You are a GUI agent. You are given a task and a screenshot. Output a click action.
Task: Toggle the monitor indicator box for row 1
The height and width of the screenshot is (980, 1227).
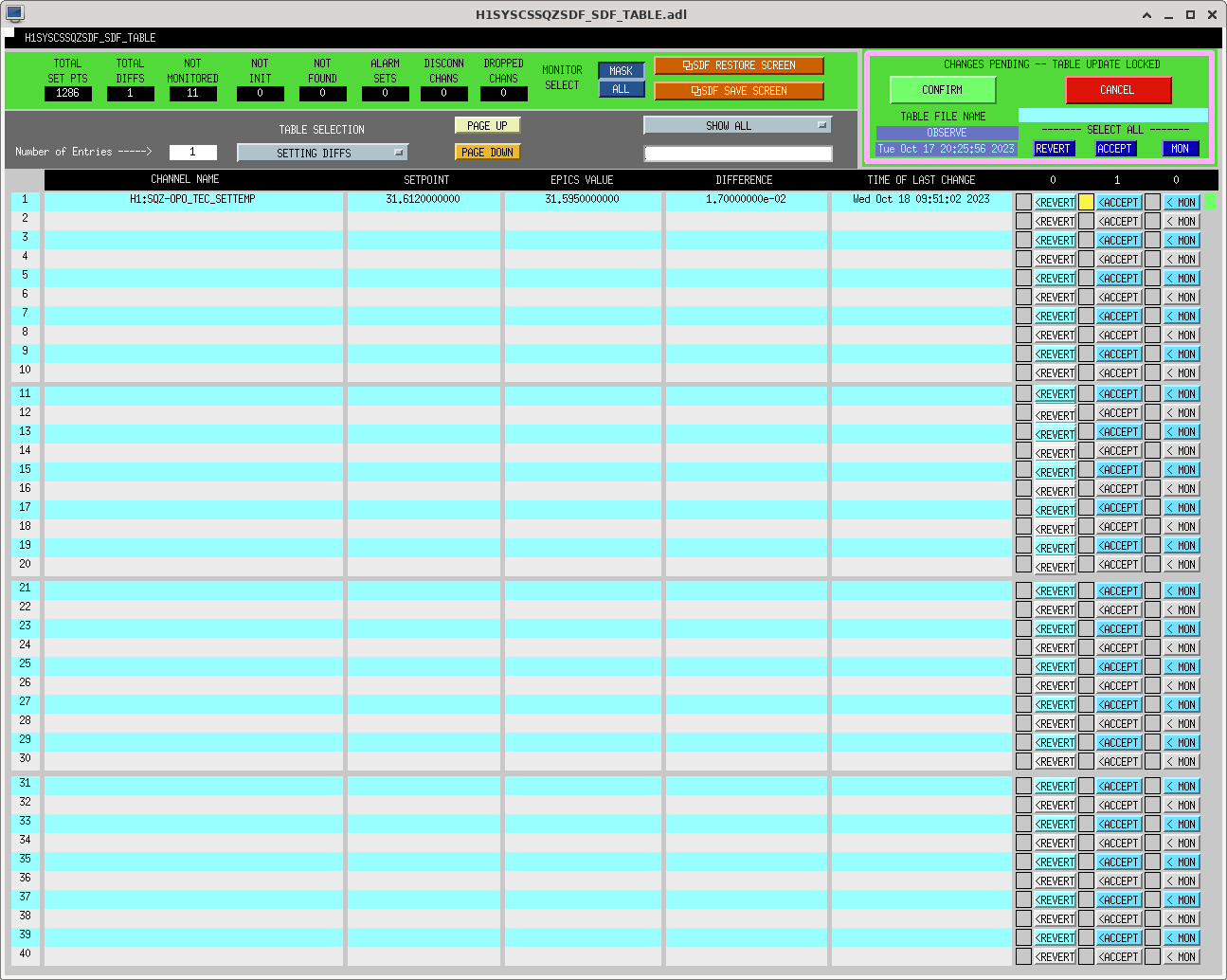pos(1152,202)
